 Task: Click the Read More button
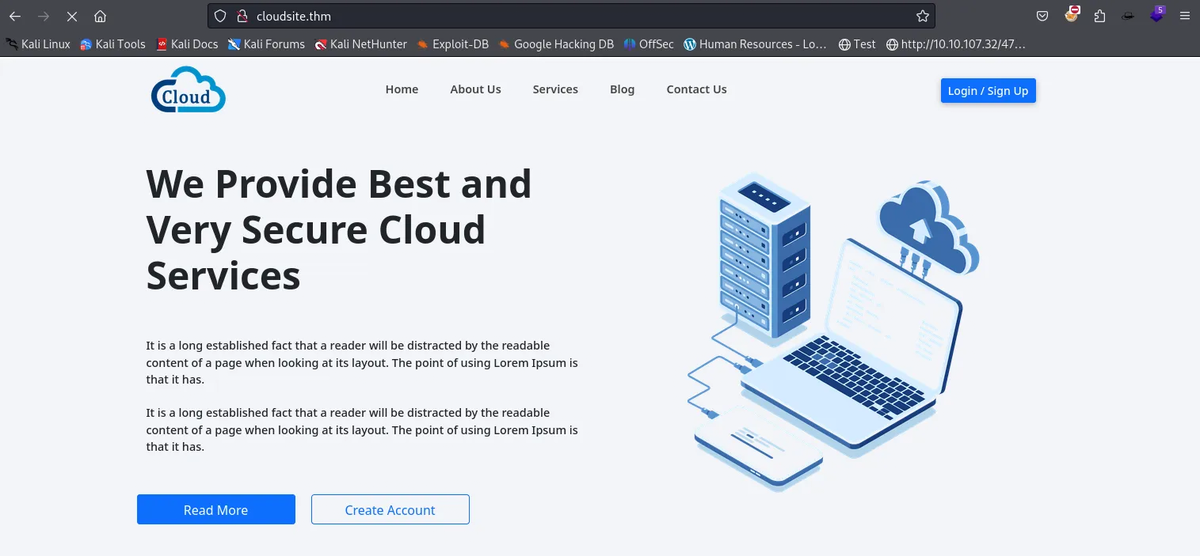[x=216, y=510]
